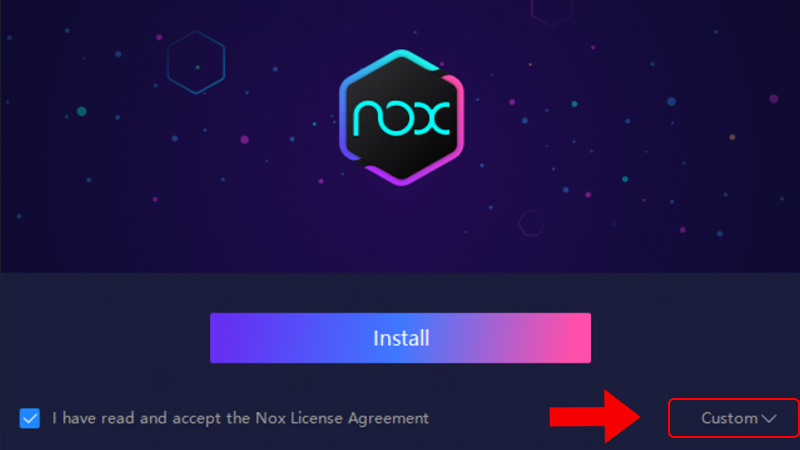Viewport: 800px width, 450px height.
Task: Click the word 'Custom' at the bottom right
Action: tap(729, 418)
